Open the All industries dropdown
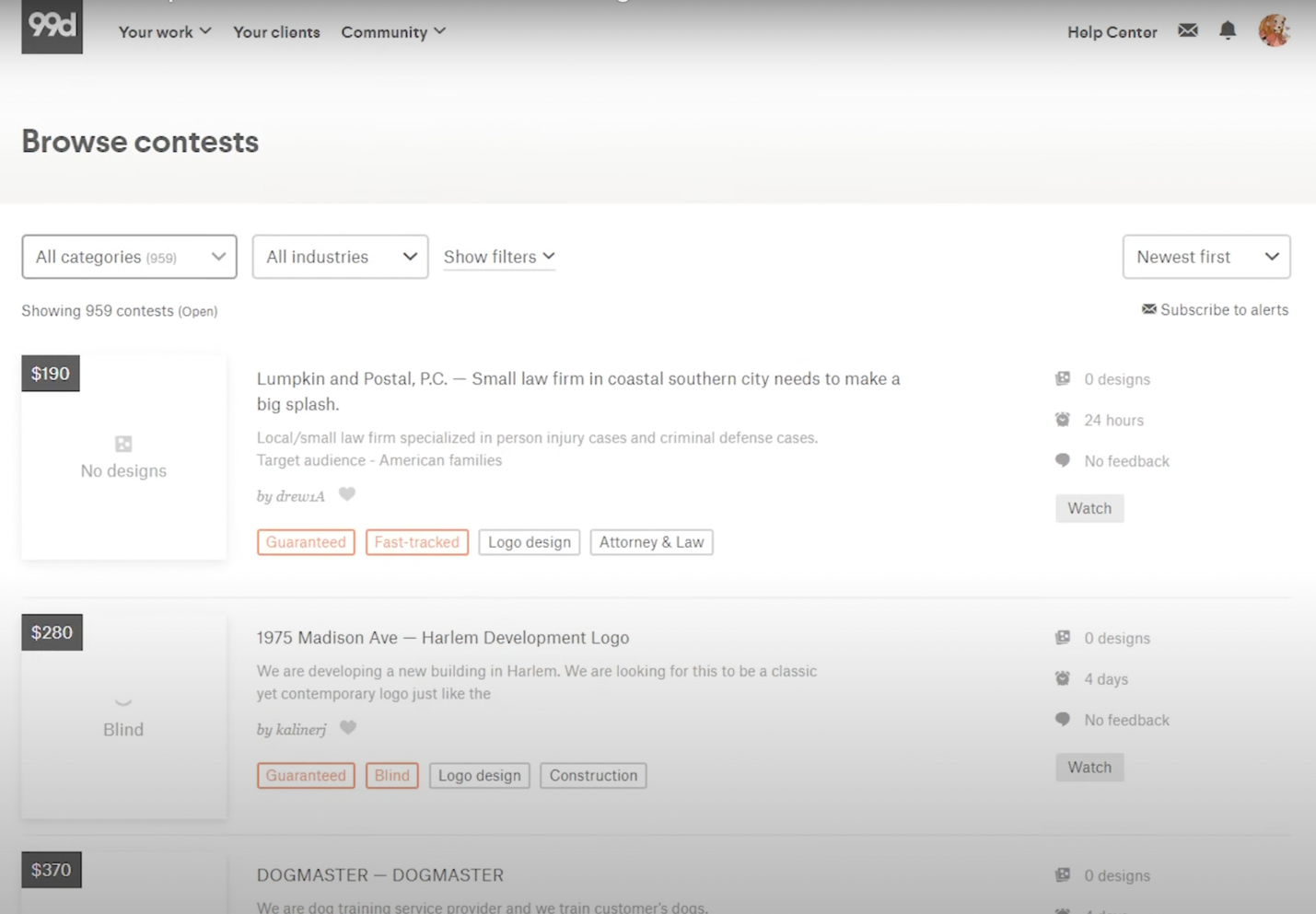 [x=340, y=257]
